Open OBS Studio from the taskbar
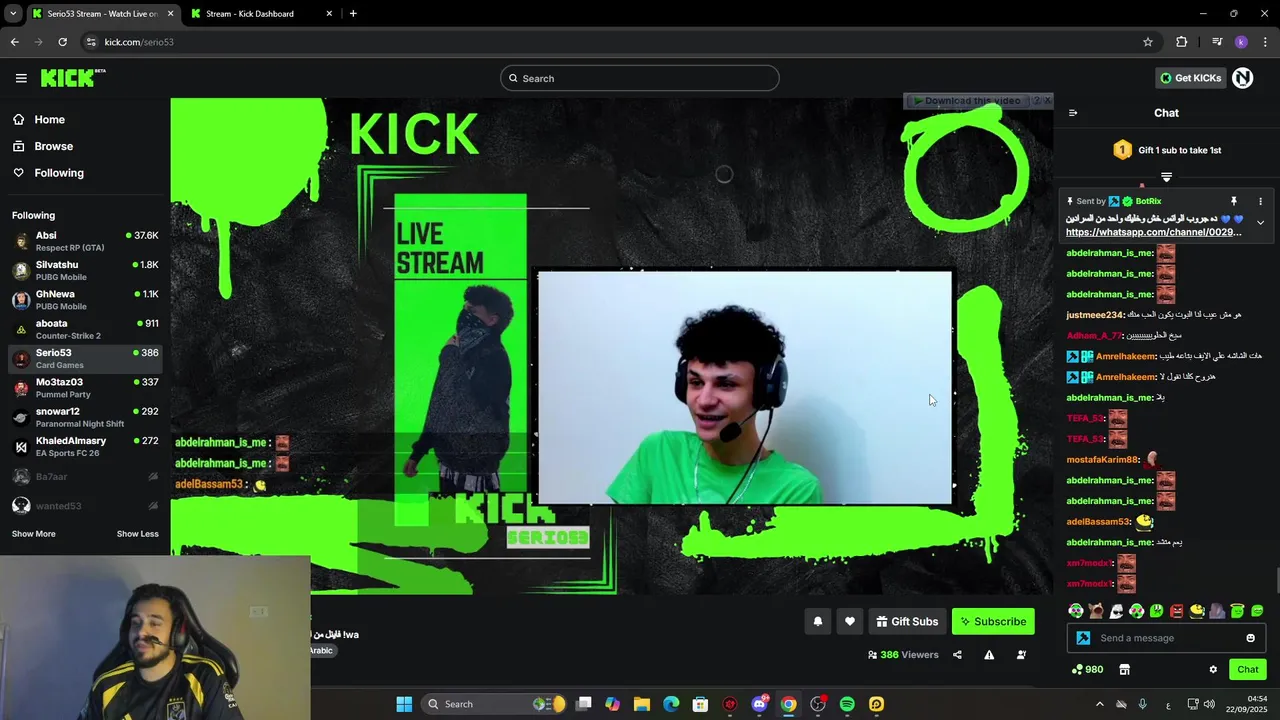 818,704
